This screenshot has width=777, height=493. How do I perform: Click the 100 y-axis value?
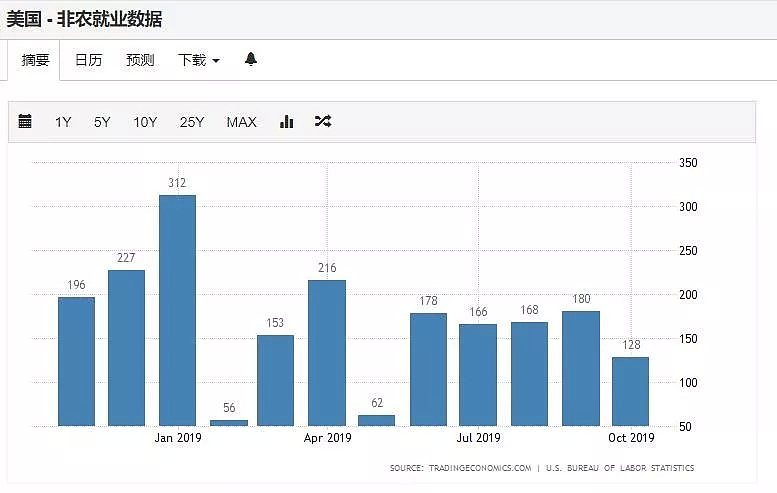[x=688, y=383]
